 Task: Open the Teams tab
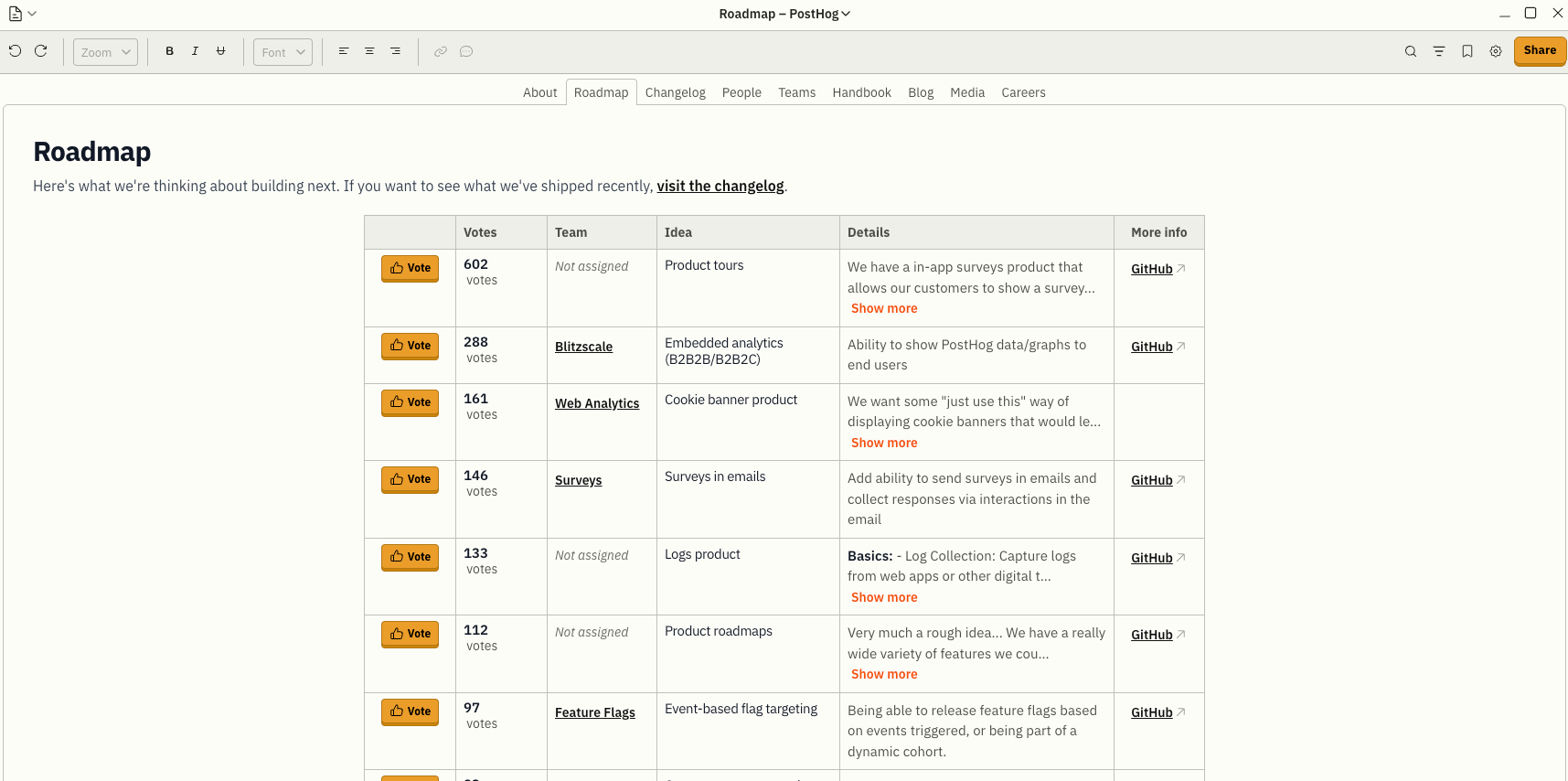click(x=796, y=92)
